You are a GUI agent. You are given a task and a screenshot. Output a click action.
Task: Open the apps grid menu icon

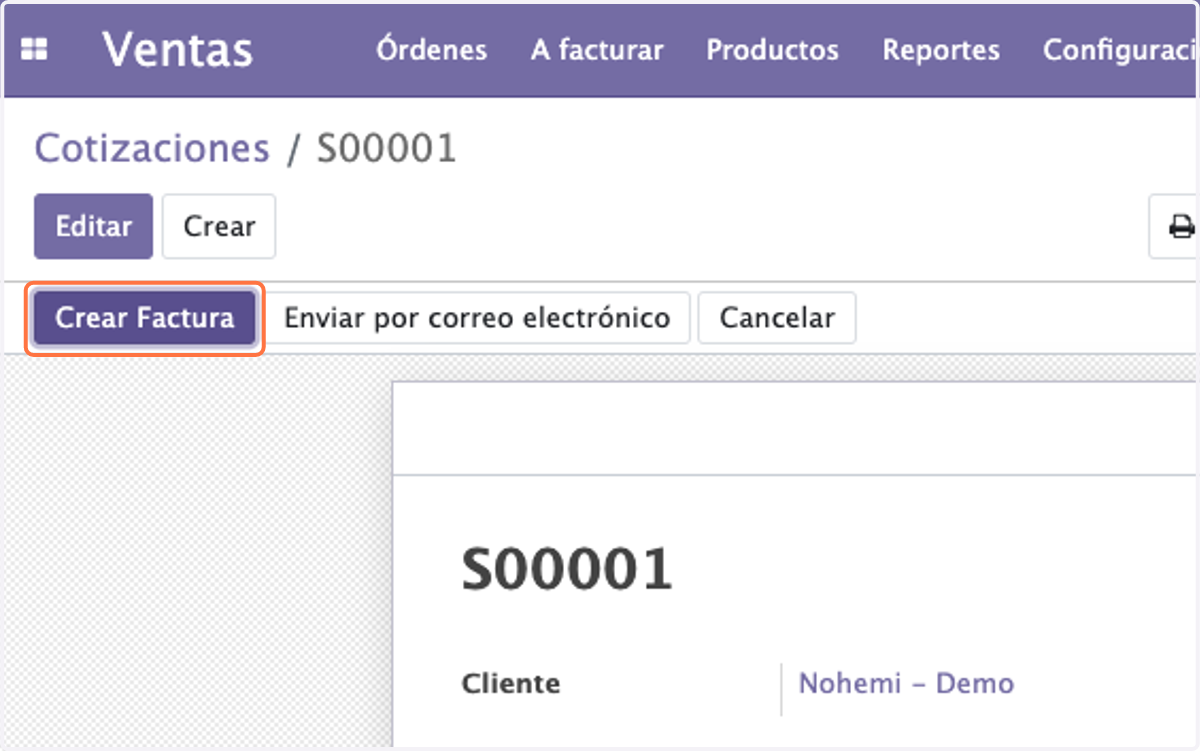(x=34, y=50)
